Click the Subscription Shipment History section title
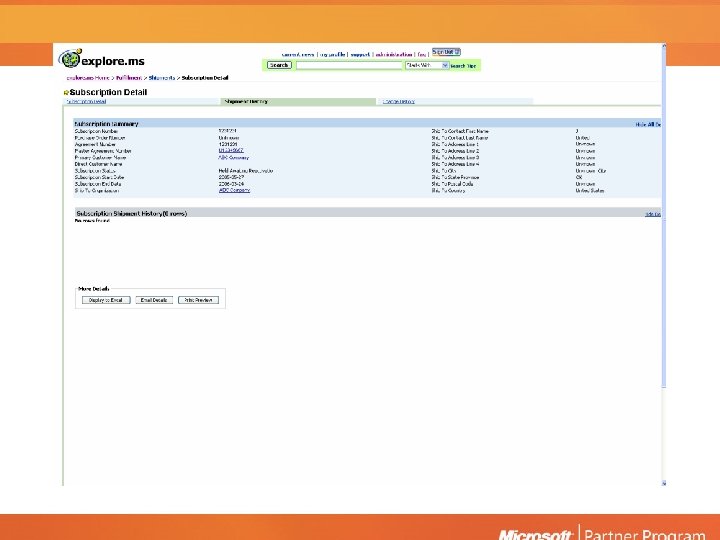 [x=131, y=214]
